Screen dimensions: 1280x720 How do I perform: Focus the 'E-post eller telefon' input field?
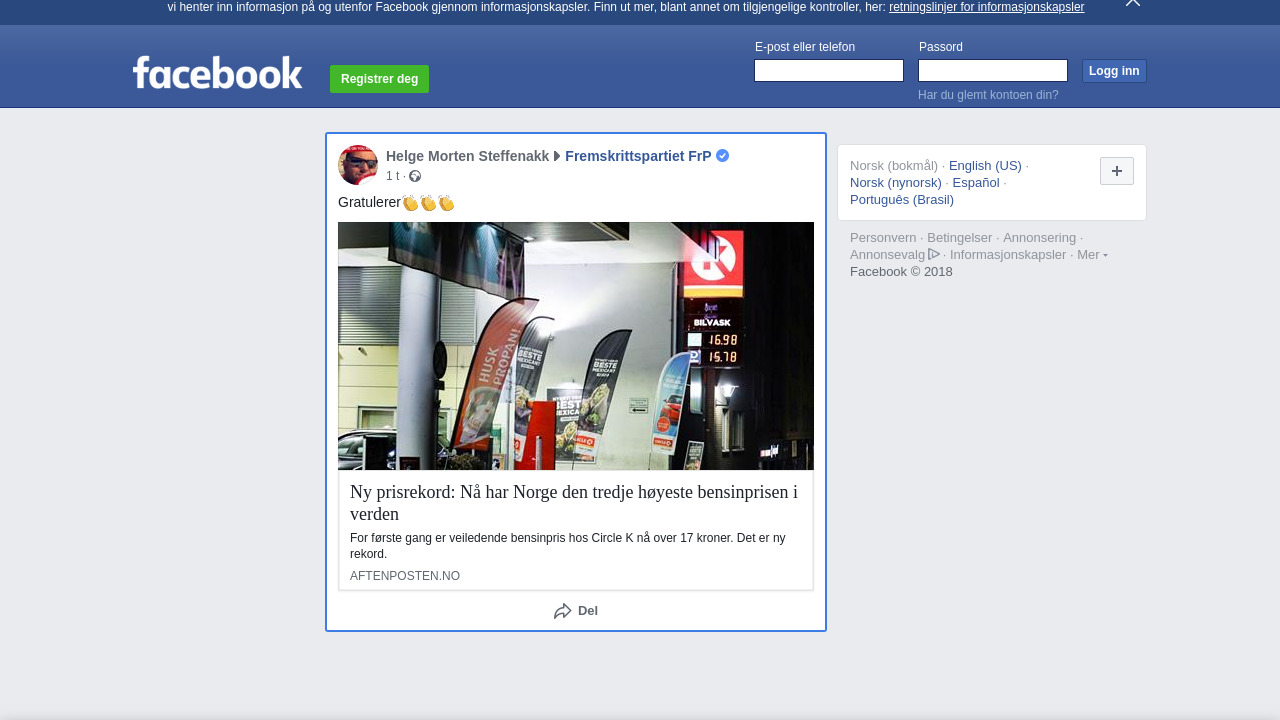click(829, 71)
